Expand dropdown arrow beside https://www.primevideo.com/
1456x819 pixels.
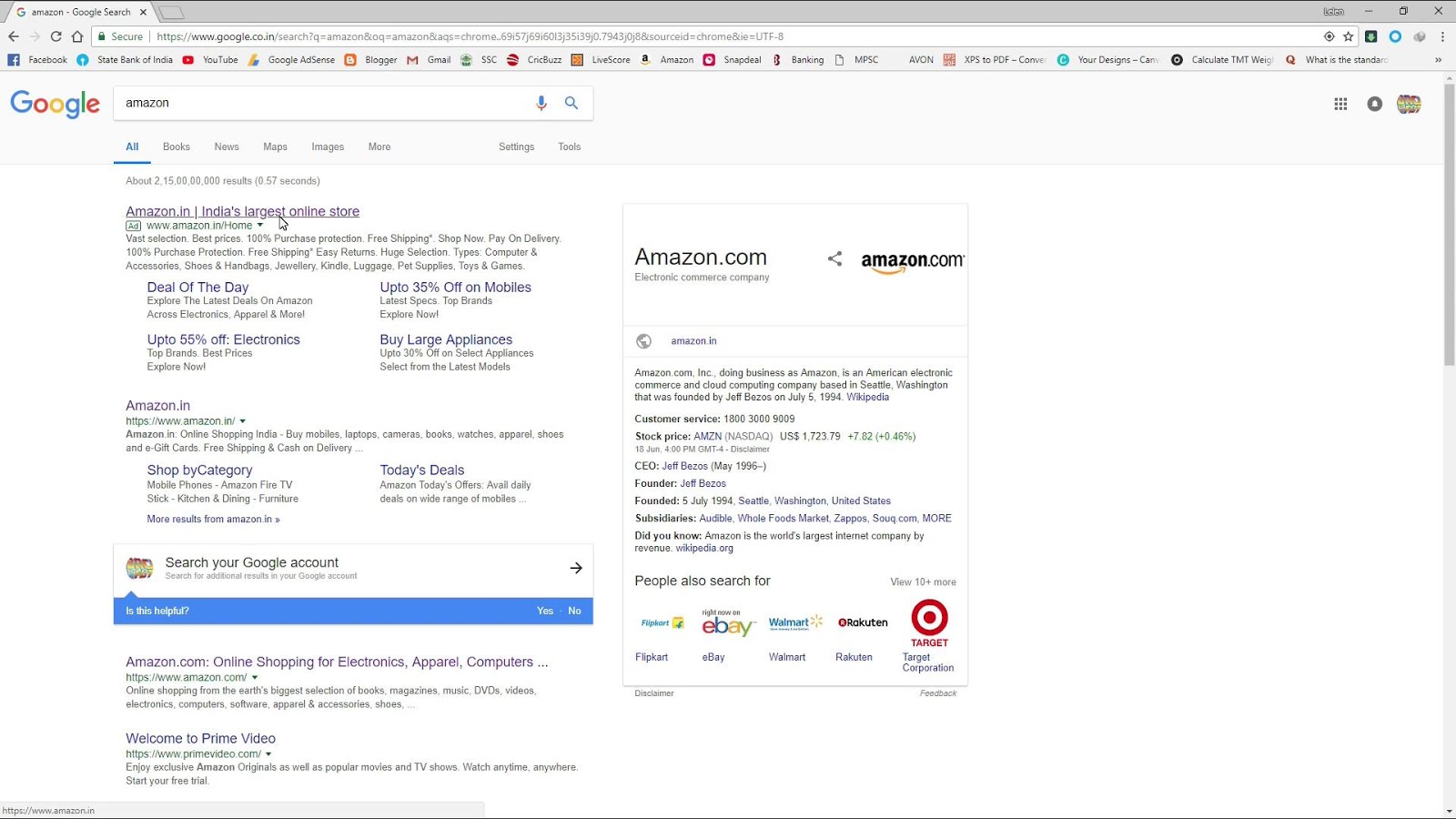click(268, 754)
